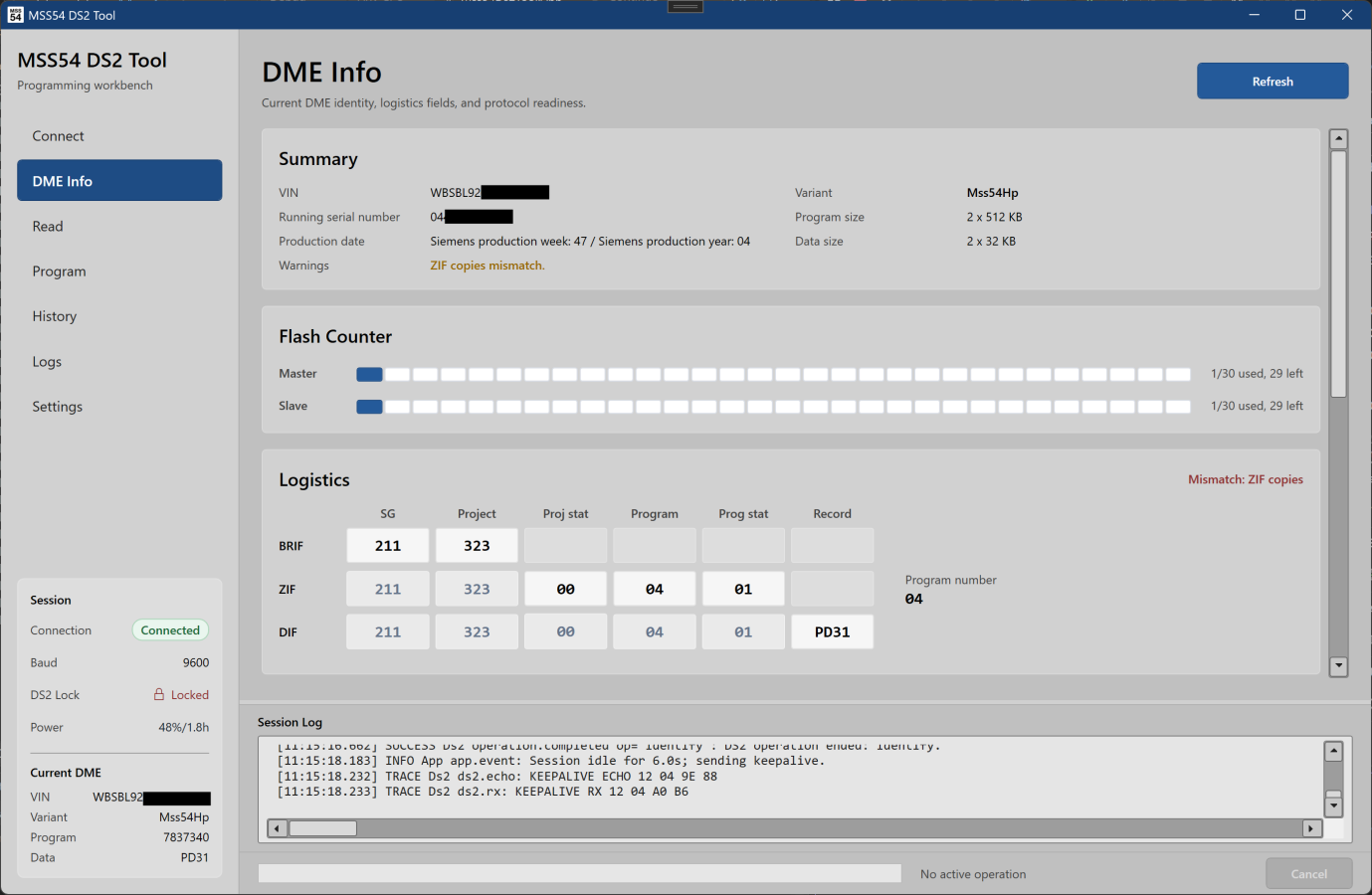Click the DIF SG field showing 211
The image size is (1372, 895).
click(x=388, y=631)
